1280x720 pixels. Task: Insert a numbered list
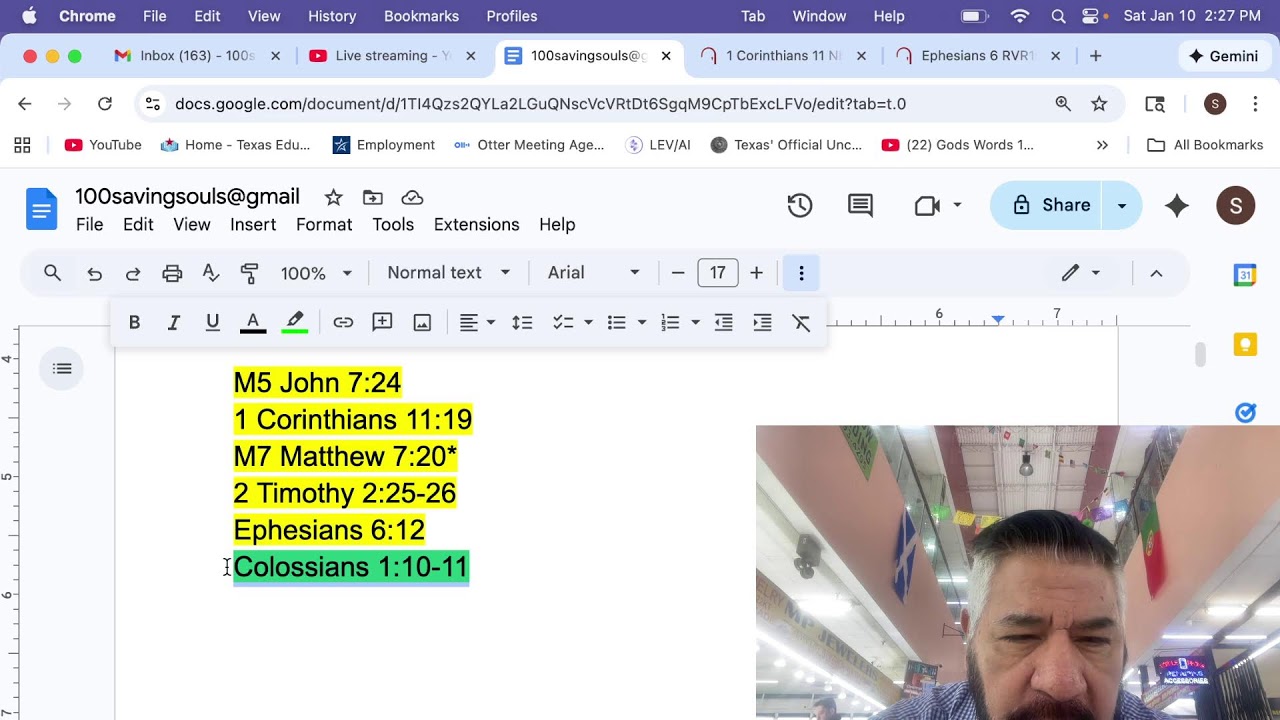670,322
